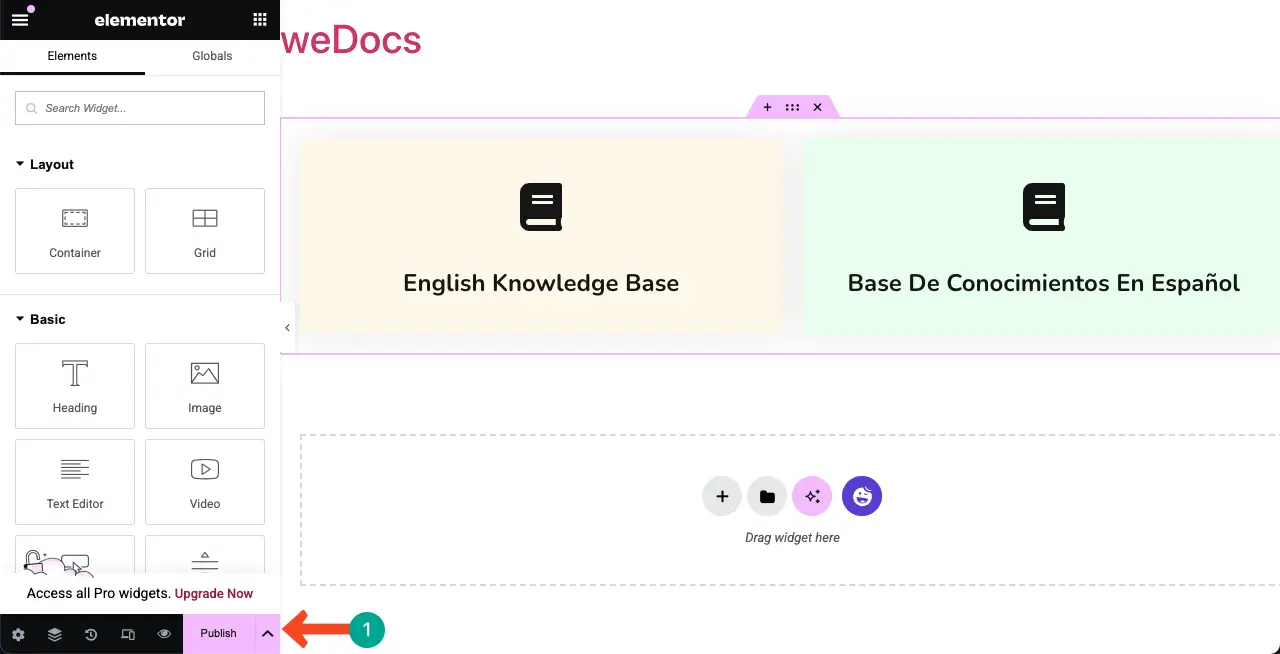Screen dimensions: 1280x654
Task: Open the widgets grid icon
Action: point(260,19)
